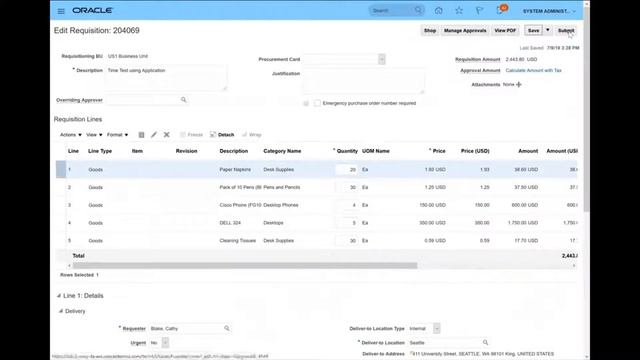Viewport: 640px width, 360px height.
Task: Go to the Home icon
Action: (x=438, y=11)
